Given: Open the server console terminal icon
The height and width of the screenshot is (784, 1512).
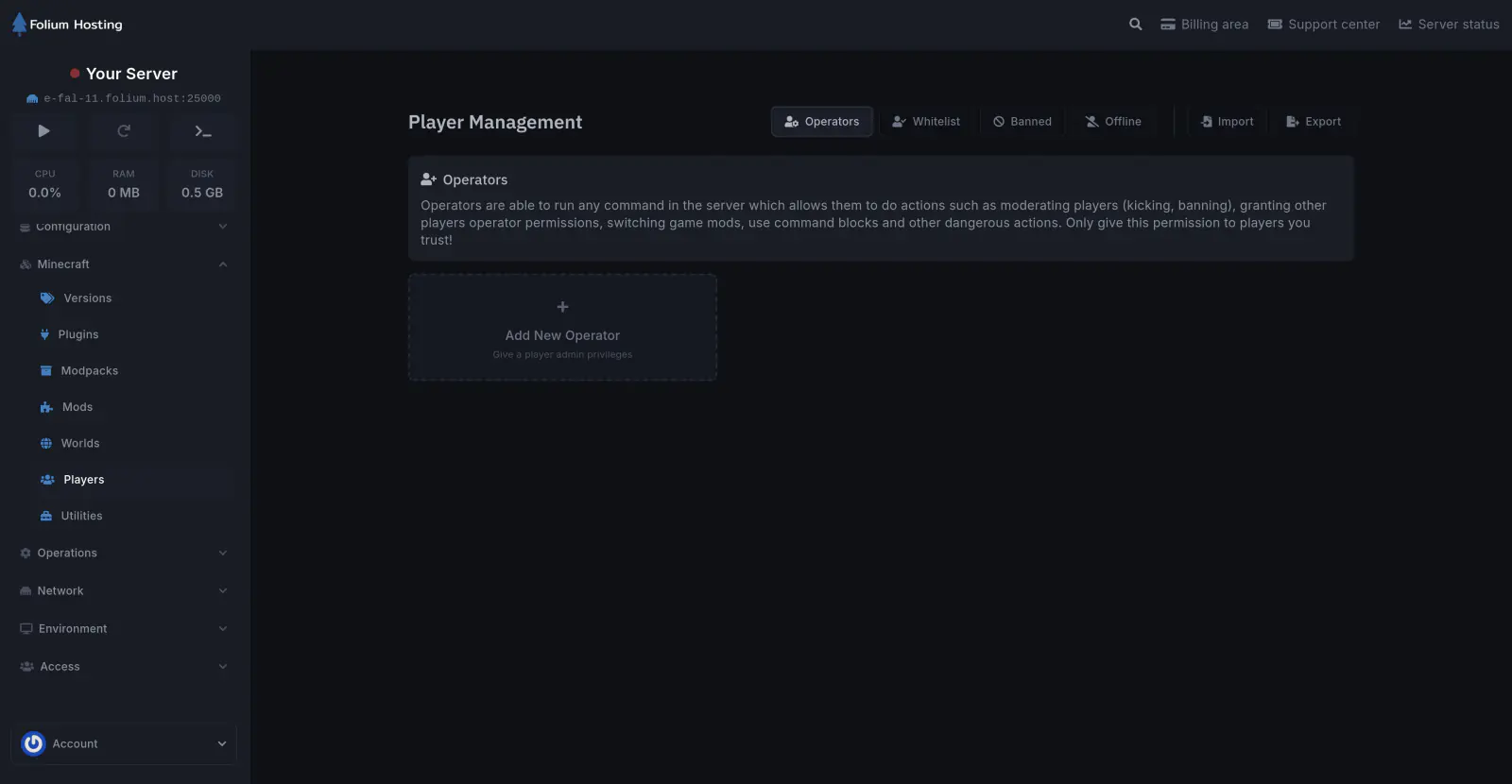Looking at the screenshot, I should 203,131.
